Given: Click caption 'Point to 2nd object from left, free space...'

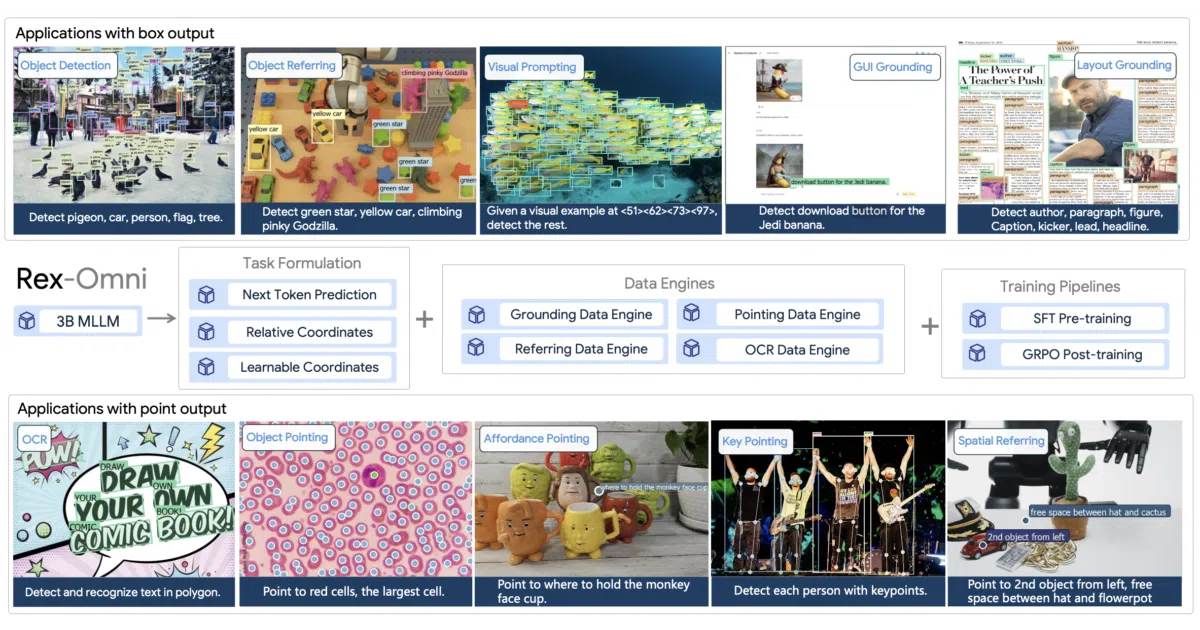Looking at the screenshot, I should 1060,591.
